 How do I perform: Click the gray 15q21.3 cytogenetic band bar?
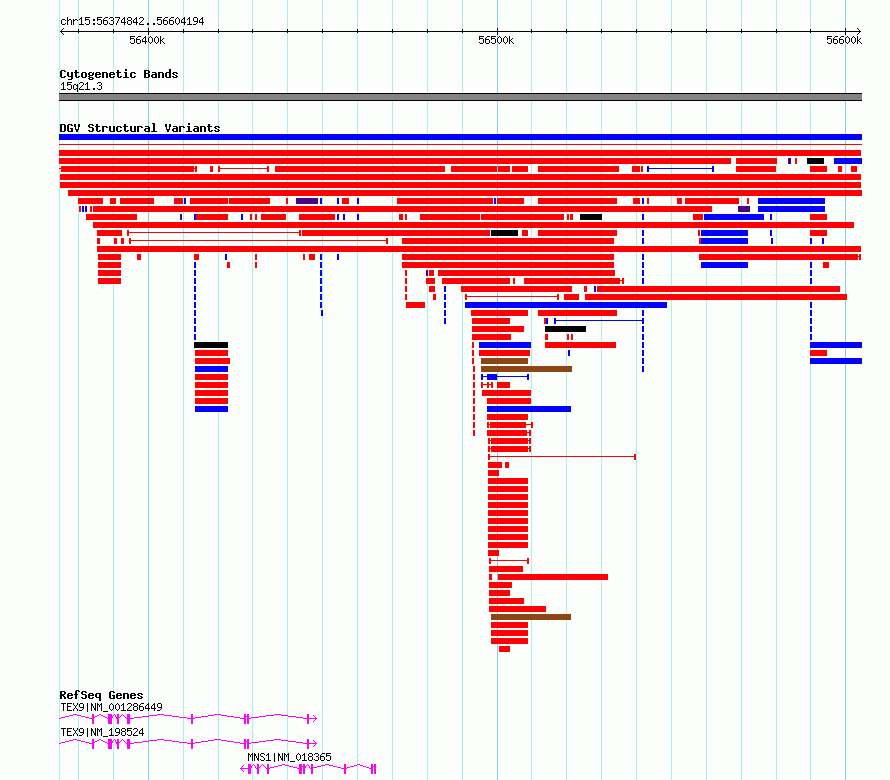(x=460, y=97)
